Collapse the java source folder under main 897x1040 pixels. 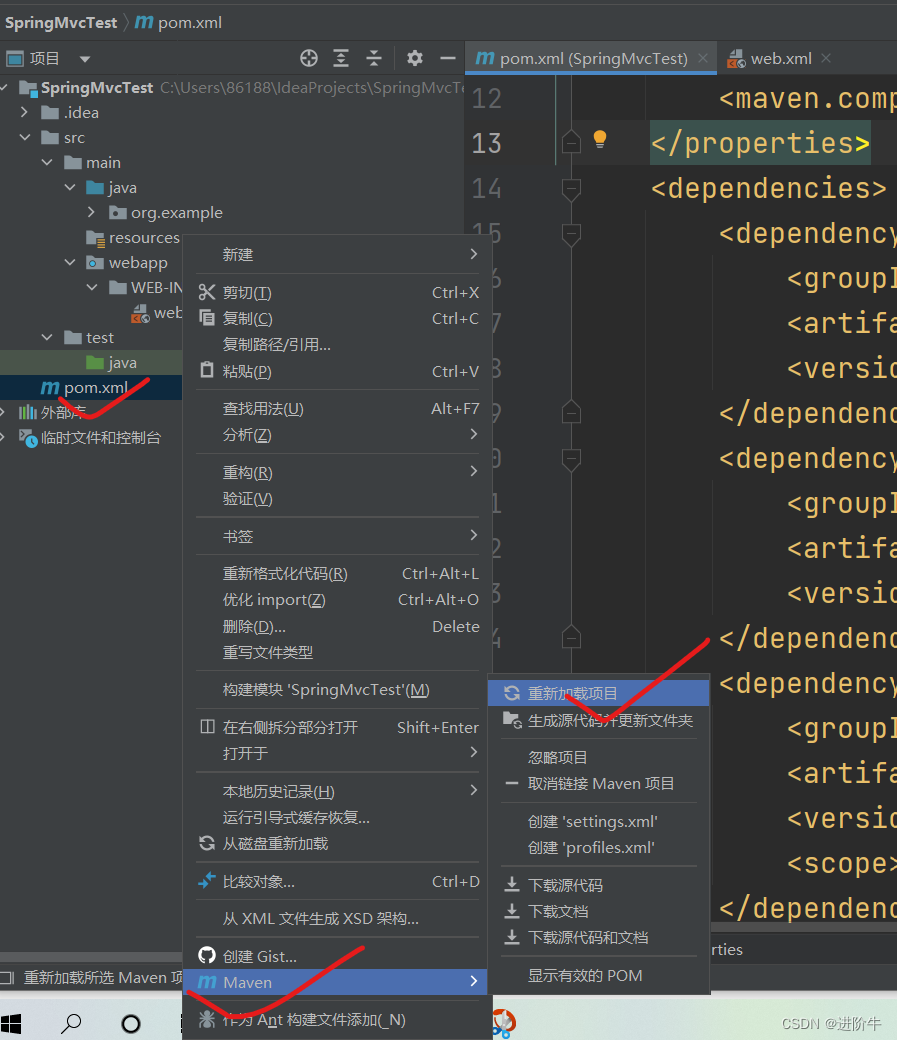(x=70, y=188)
